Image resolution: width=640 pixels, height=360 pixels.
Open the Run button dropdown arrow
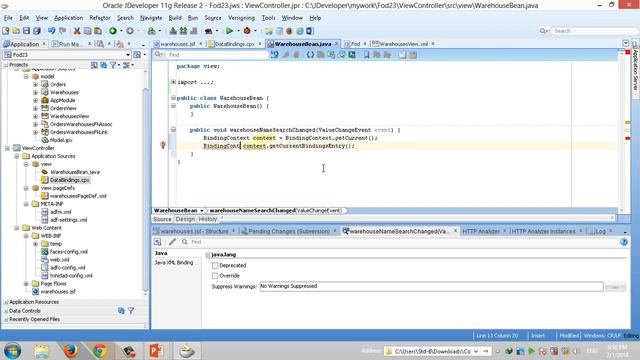point(238,31)
